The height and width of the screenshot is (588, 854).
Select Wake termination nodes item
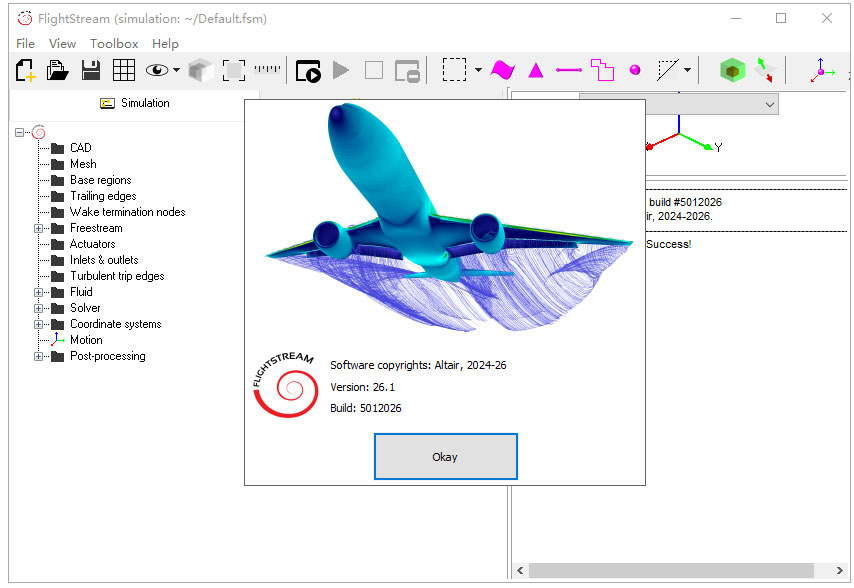point(127,212)
